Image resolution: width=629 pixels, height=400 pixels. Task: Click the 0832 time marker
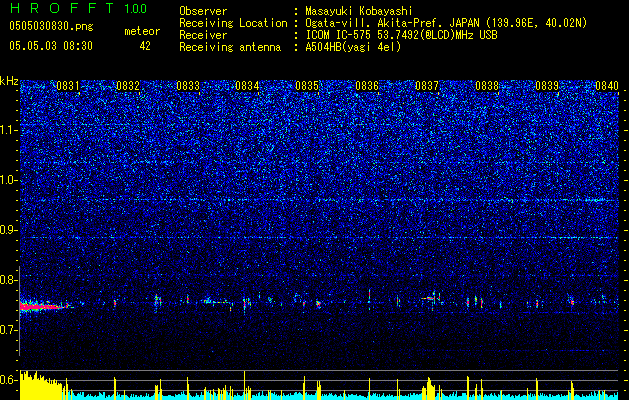click(128, 86)
